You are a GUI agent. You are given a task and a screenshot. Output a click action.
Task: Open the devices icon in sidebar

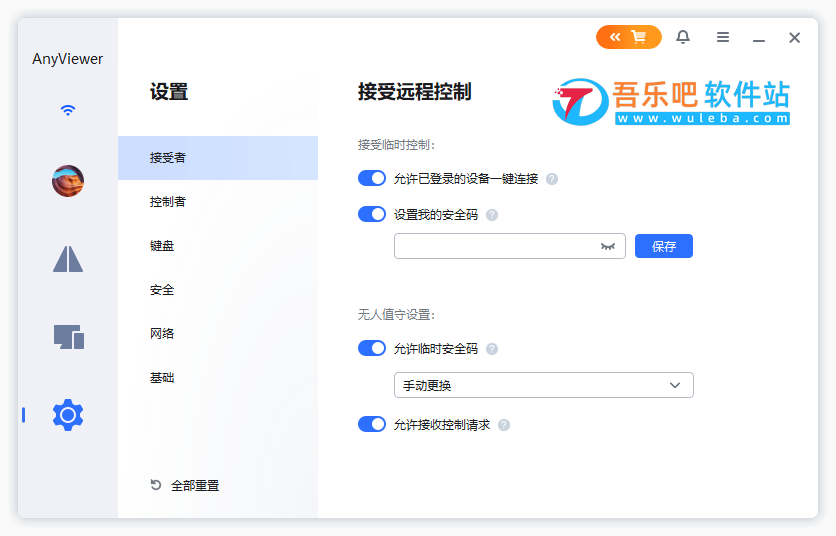[x=69, y=337]
